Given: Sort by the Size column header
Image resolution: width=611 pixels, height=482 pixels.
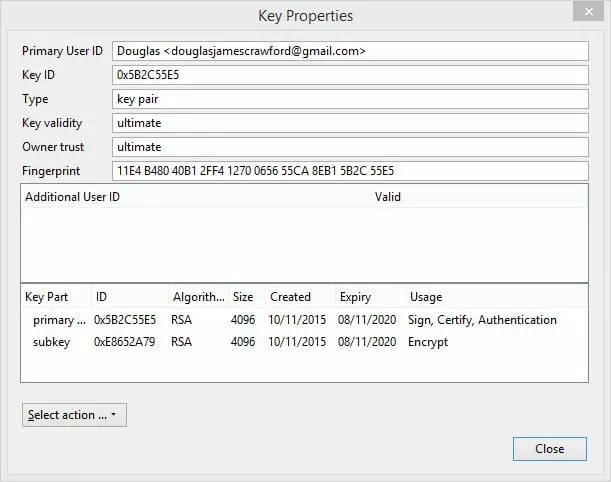Looking at the screenshot, I should tap(245, 297).
